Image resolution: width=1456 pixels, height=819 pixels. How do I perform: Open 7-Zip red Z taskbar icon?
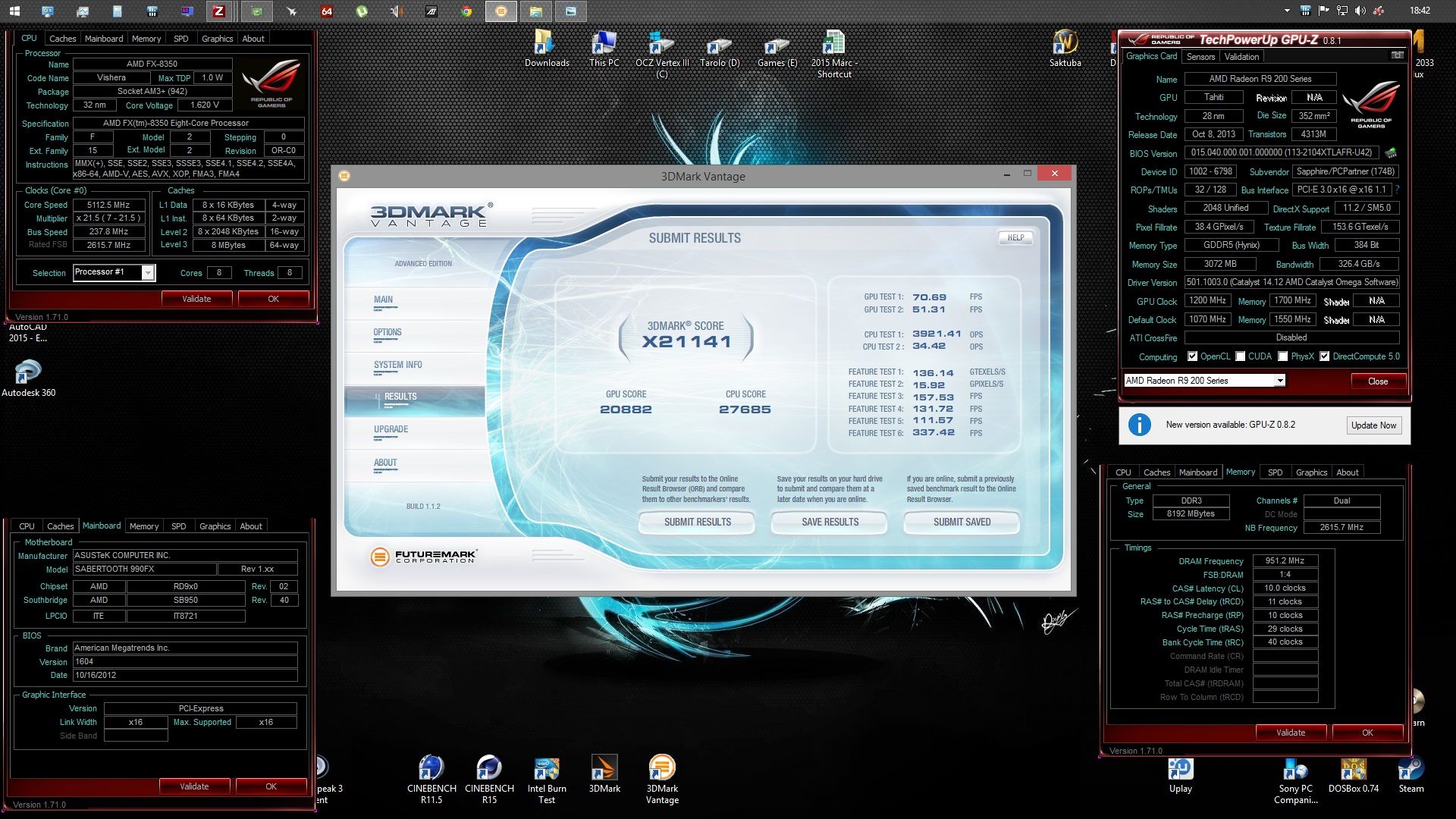coord(219,11)
